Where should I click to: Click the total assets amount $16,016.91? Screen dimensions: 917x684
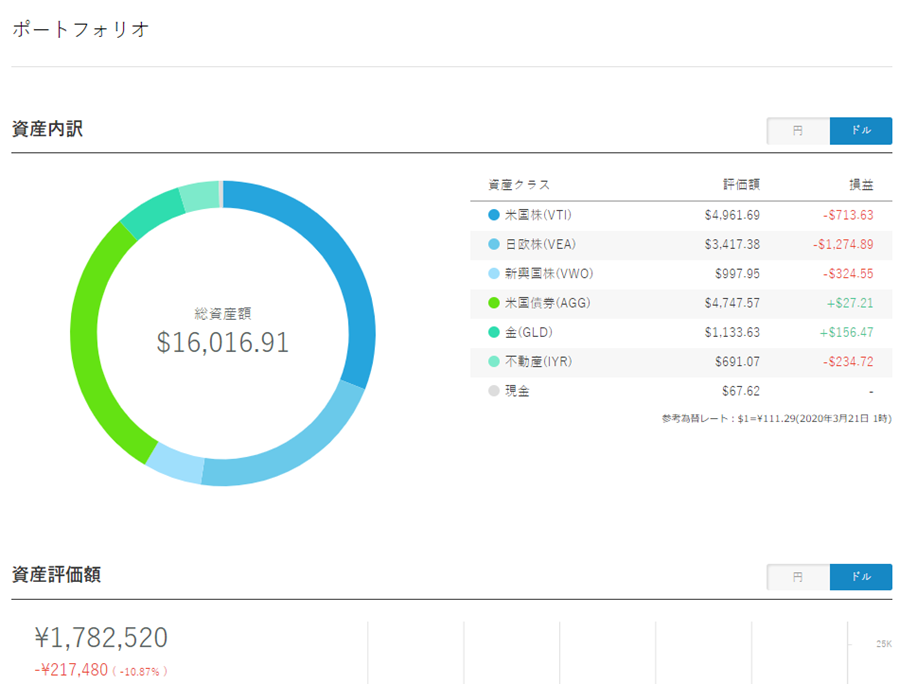[223, 342]
